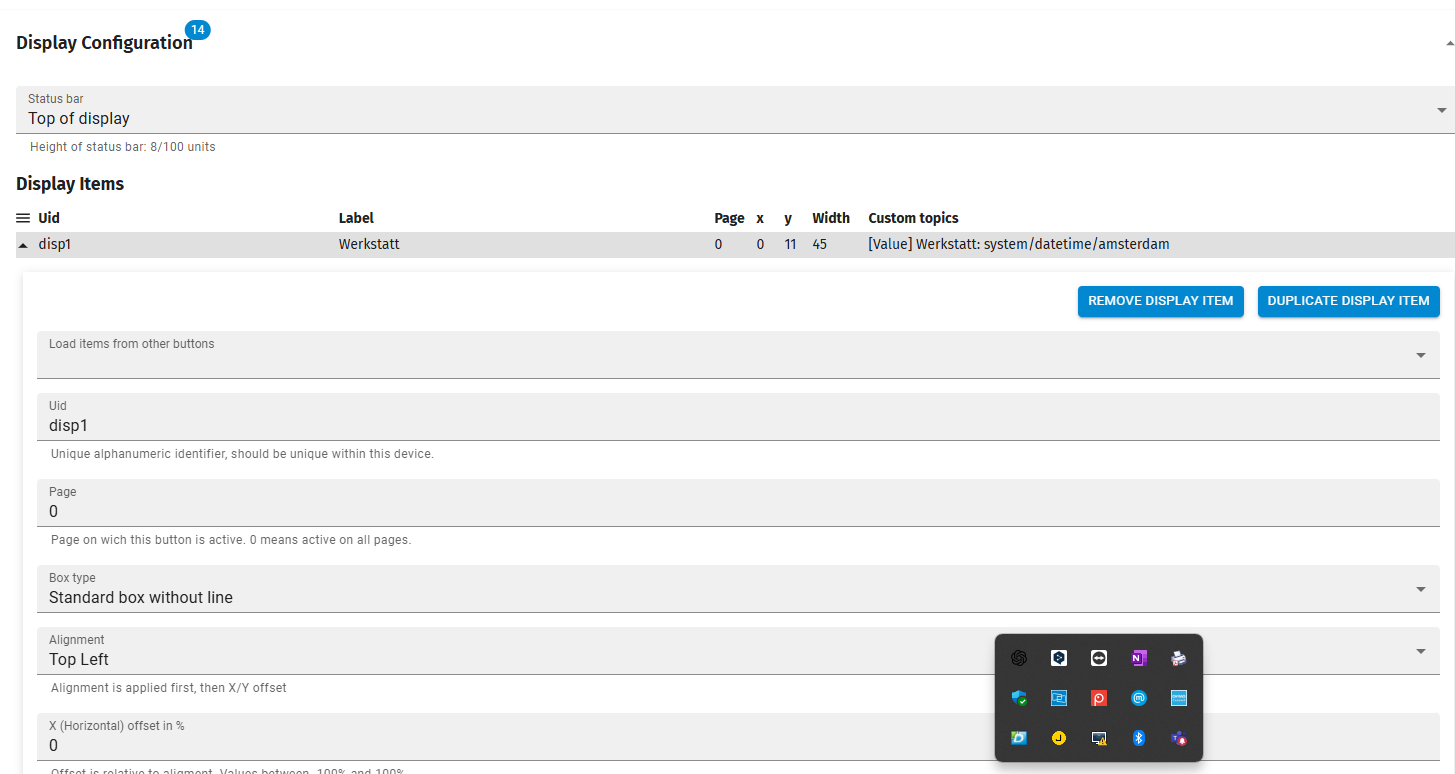Focus the Page number input field
1455x774 pixels.
[700, 512]
